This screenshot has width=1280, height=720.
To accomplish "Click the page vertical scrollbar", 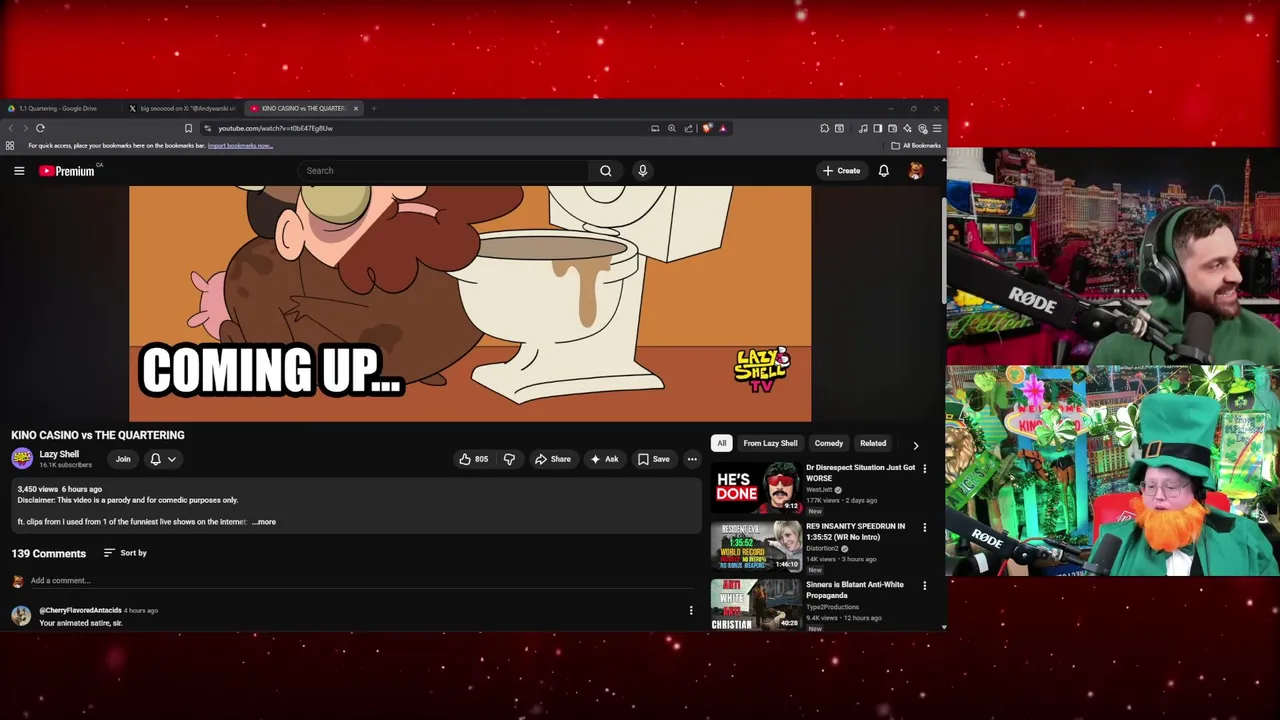I will pos(944,250).
